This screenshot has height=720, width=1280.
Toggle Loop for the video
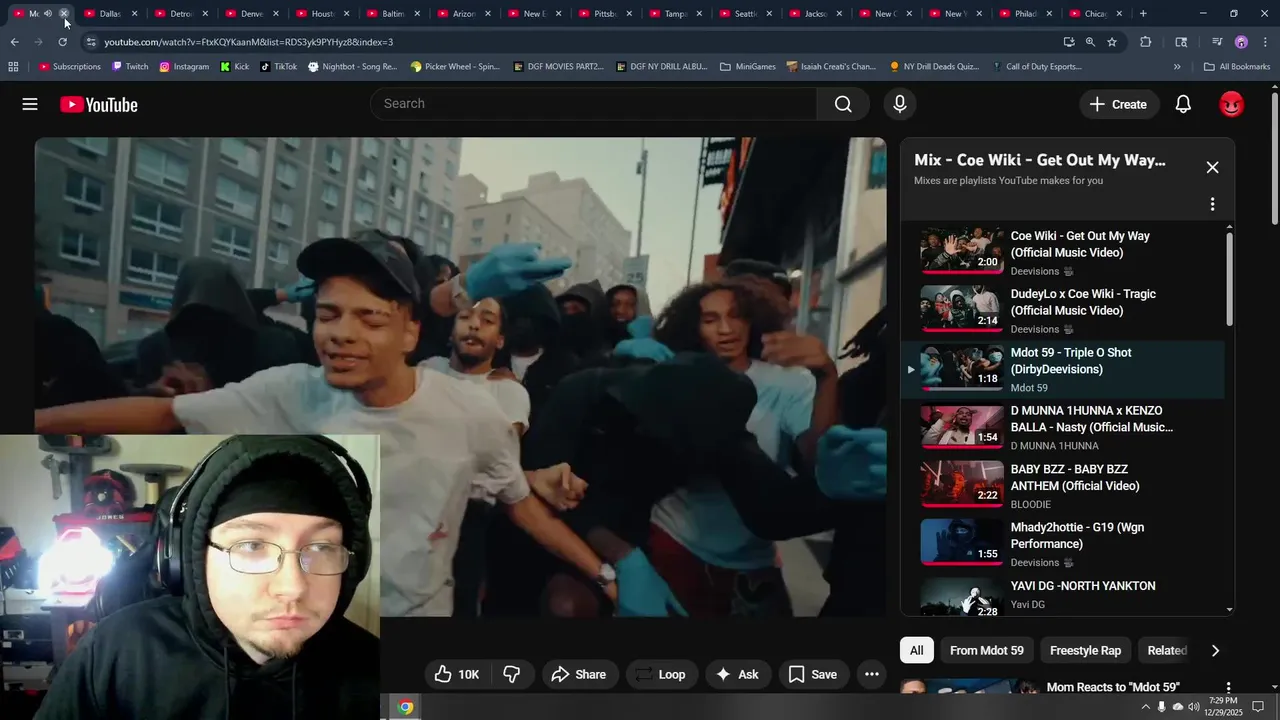pyautogui.click(x=660, y=674)
